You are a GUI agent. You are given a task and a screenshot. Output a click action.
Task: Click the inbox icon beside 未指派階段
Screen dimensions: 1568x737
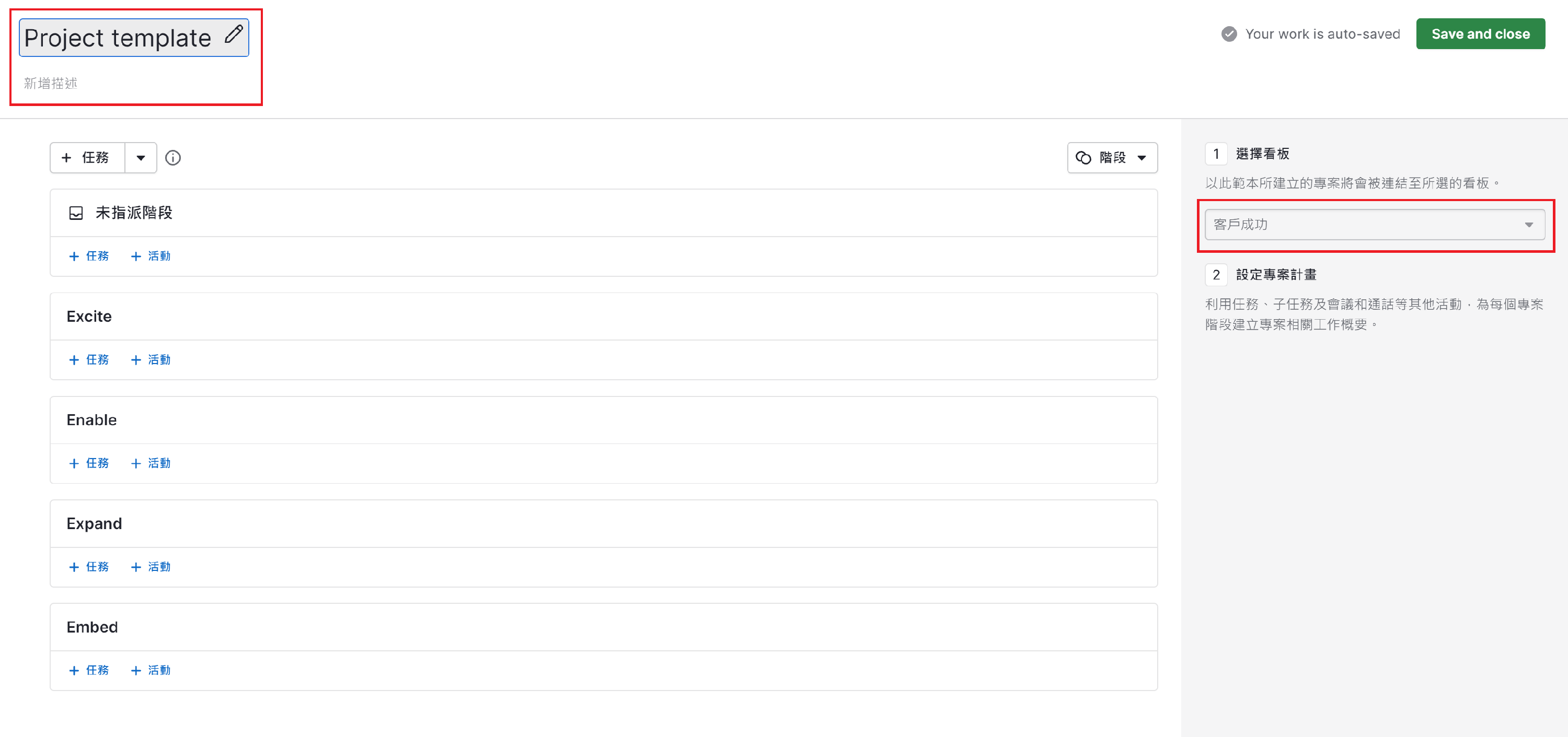tap(76, 213)
